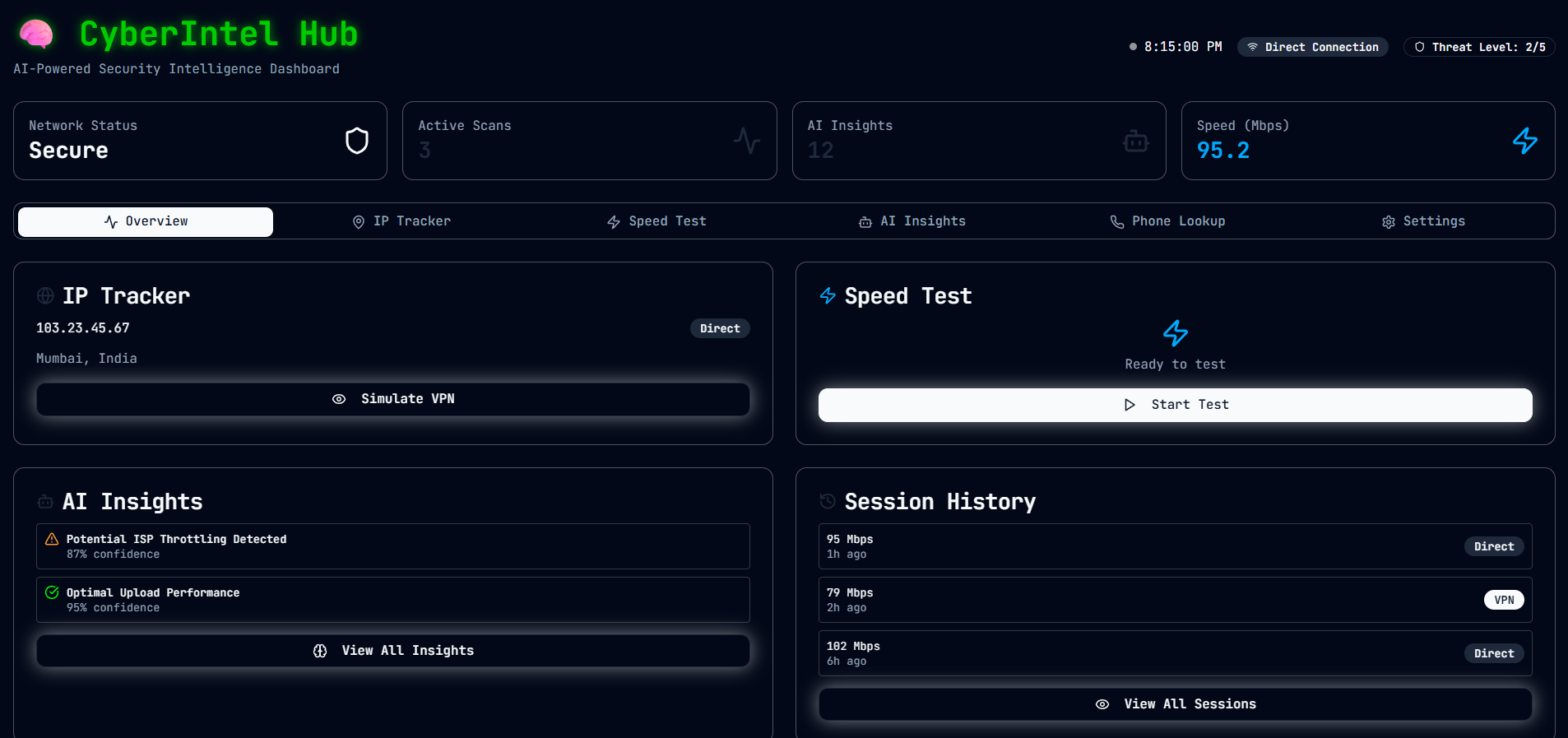Screen dimensions: 1568x738
Task: Click View All Sessions button
Action: click(1175, 704)
